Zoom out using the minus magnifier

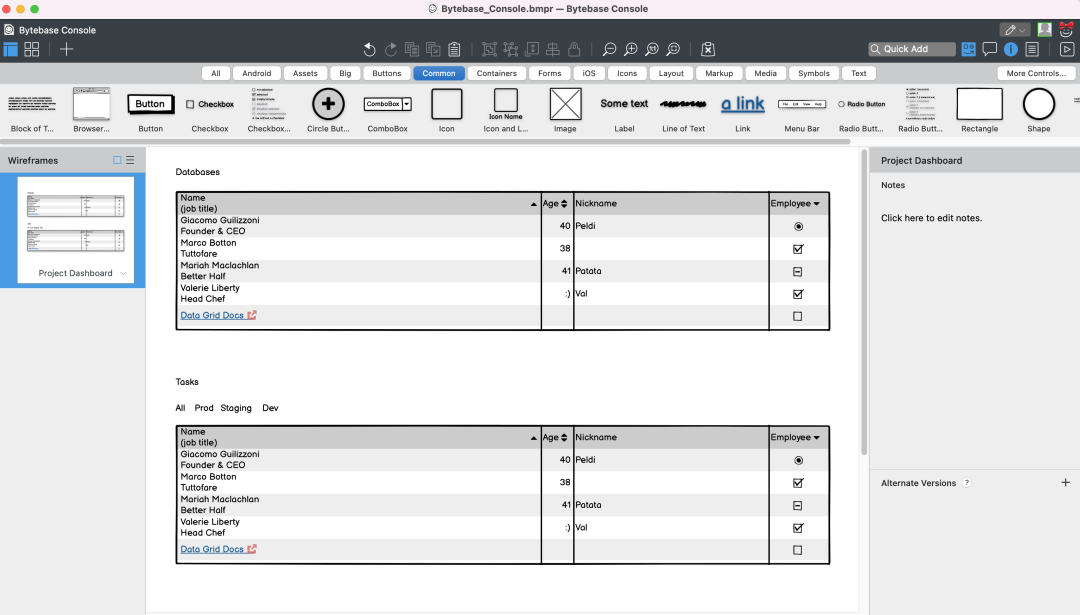(x=609, y=49)
